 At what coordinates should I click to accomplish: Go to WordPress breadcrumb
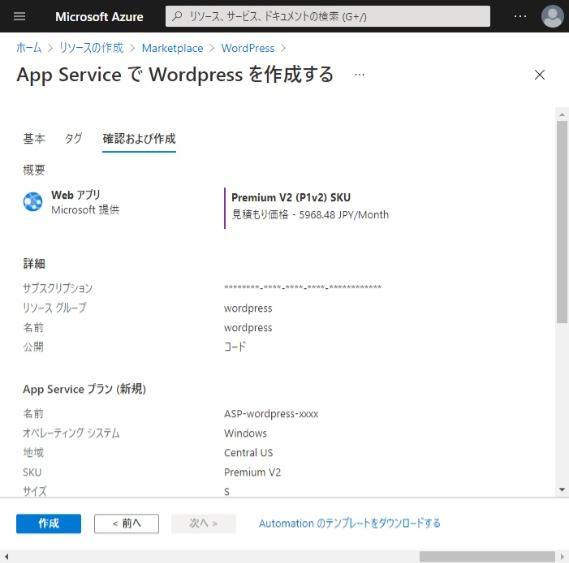248,48
